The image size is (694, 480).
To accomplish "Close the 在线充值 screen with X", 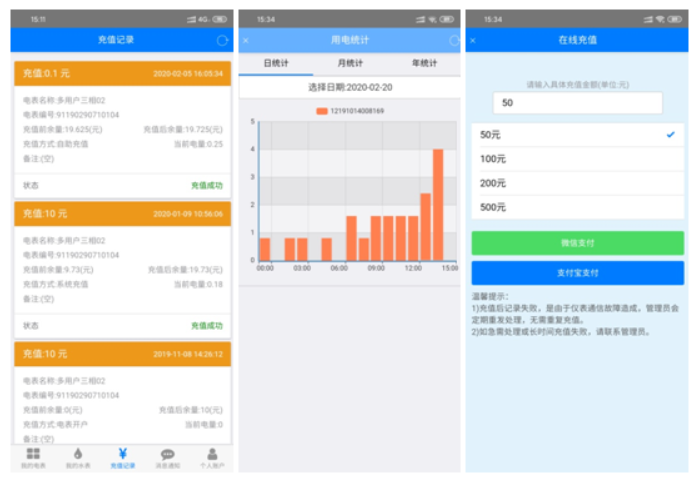I will point(473,40).
